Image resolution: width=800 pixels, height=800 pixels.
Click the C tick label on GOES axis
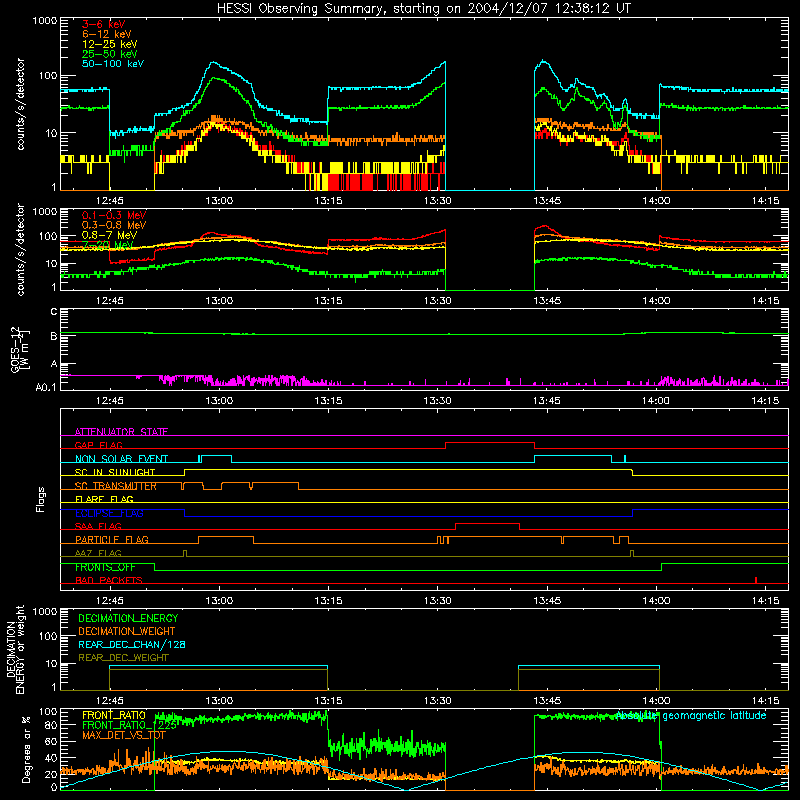(54, 312)
